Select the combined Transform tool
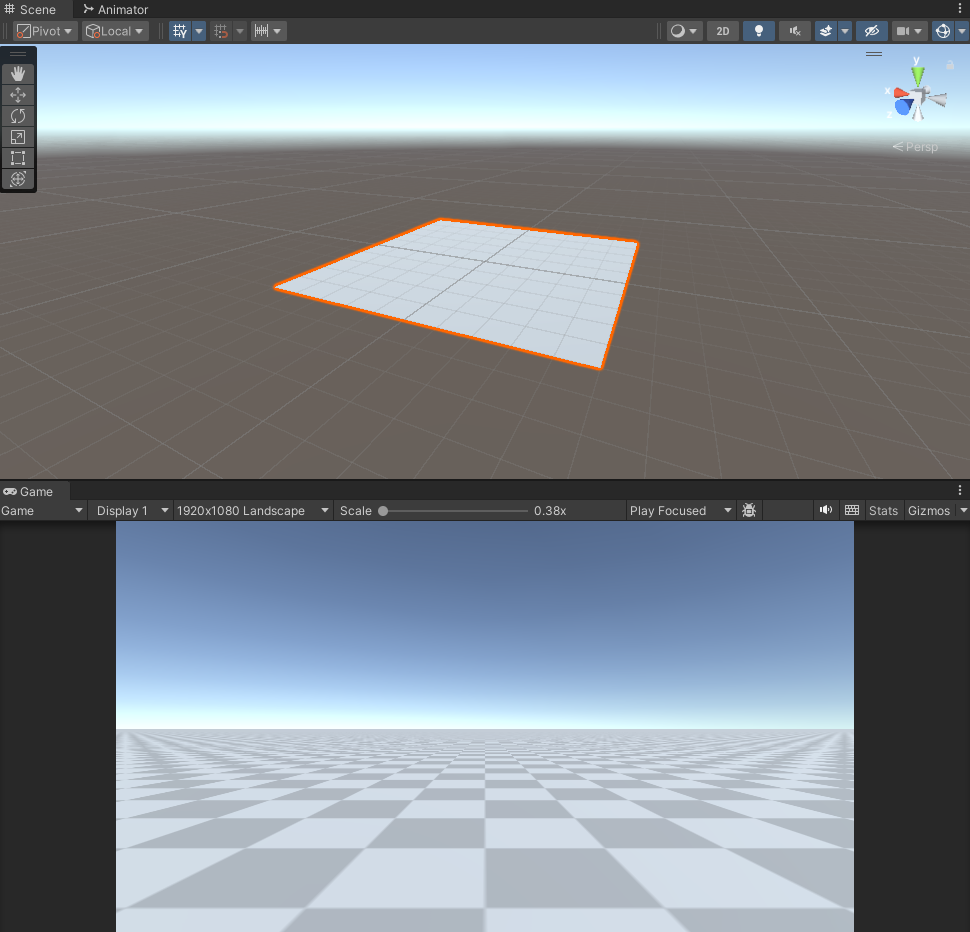The image size is (970, 932). coord(17,179)
